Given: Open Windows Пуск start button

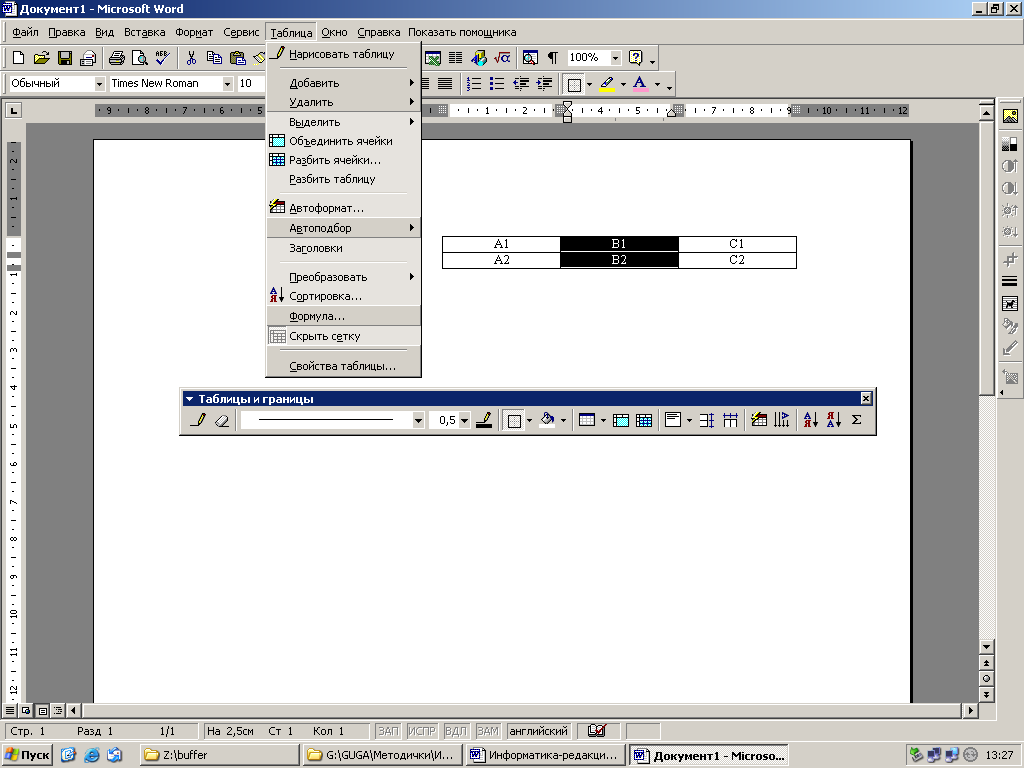Looking at the screenshot, I should tap(27, 755).
